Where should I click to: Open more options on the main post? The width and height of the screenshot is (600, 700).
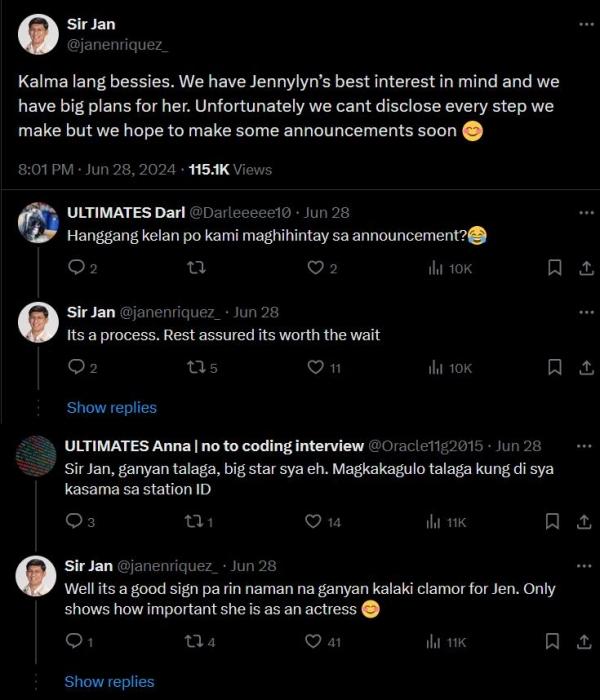coord(585,24)
